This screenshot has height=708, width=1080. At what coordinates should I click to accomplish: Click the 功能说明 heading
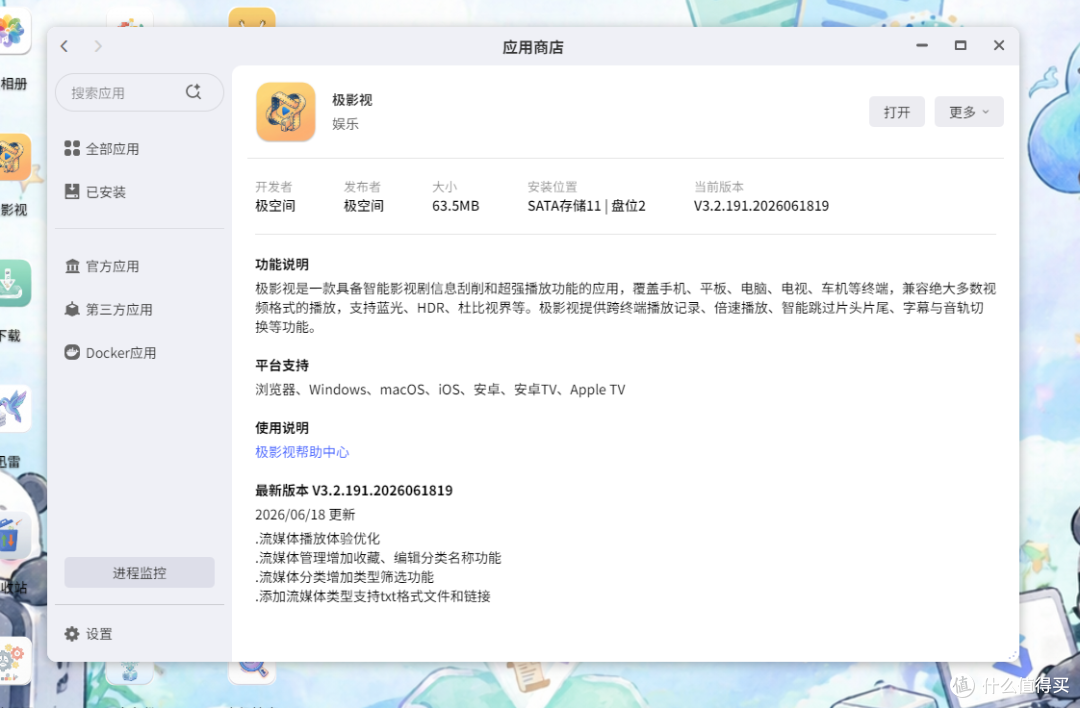(x=282, y=264)
